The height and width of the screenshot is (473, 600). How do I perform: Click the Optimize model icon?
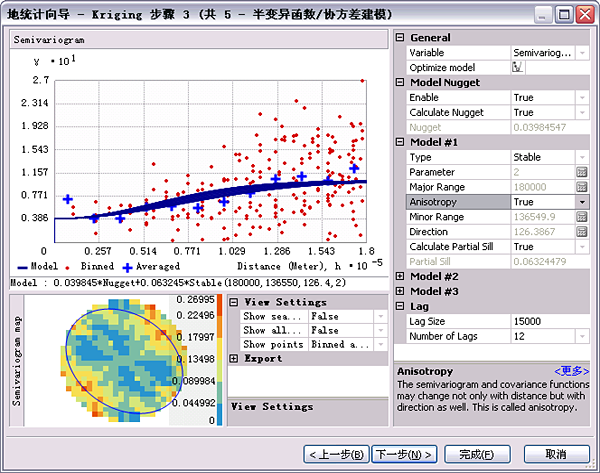pyautogui.click(x=517, y=67)
